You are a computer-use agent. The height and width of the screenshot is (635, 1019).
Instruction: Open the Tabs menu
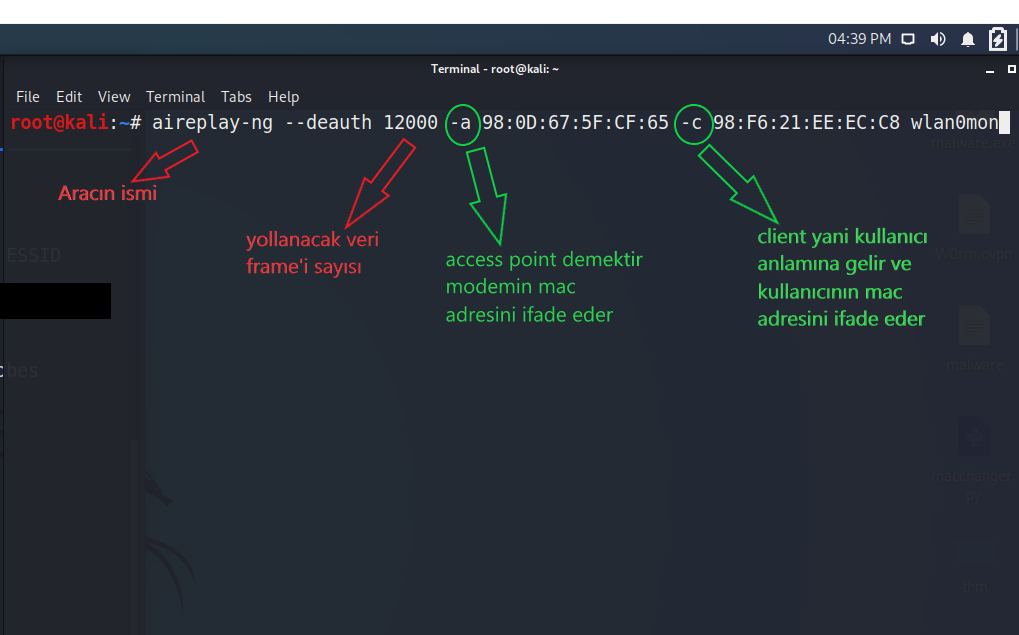[236, 97]
